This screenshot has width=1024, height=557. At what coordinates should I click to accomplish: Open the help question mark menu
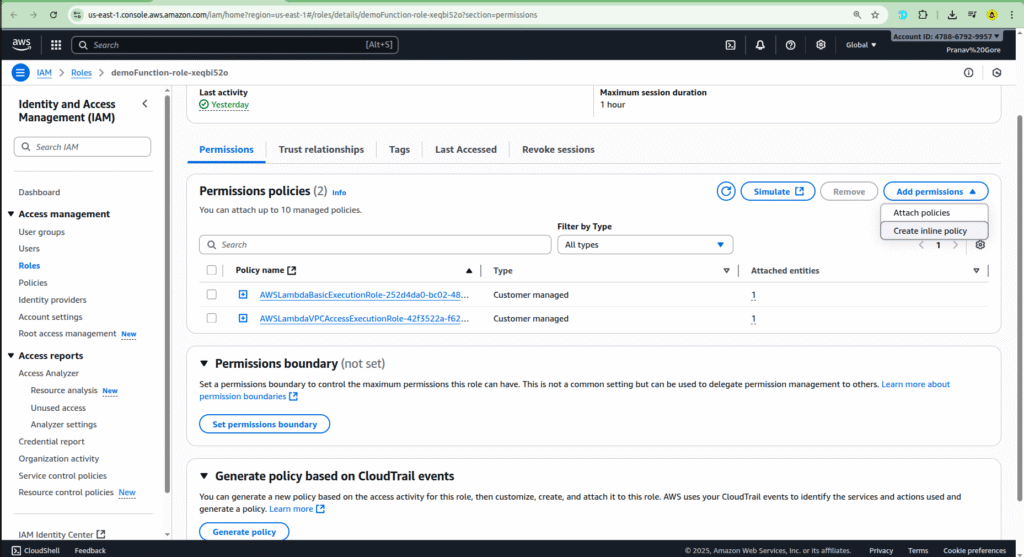[x=790, y=45]
